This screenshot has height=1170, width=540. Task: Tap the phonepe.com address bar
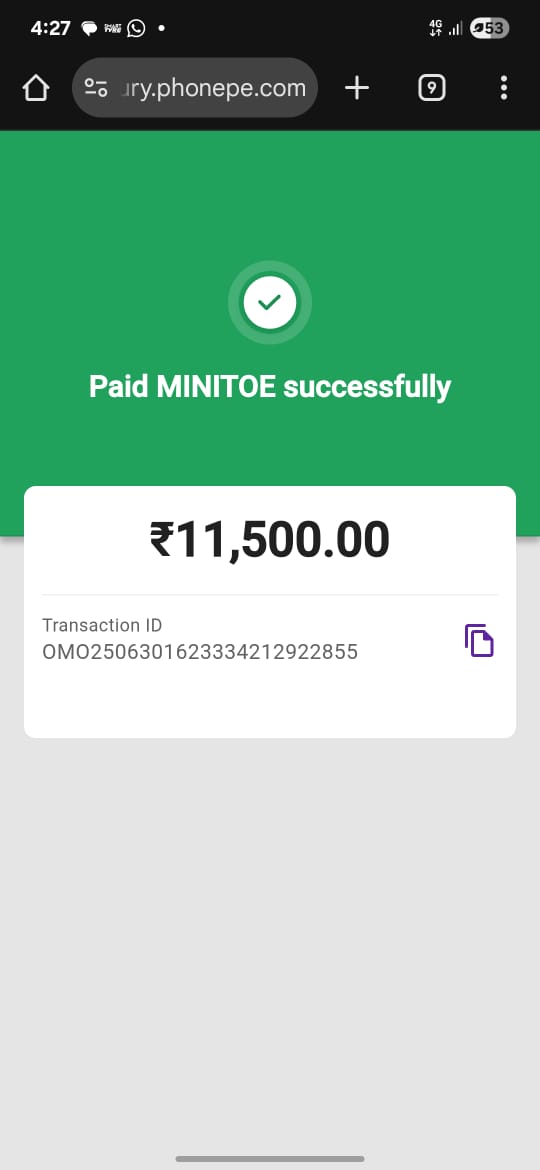pos(195,87)
